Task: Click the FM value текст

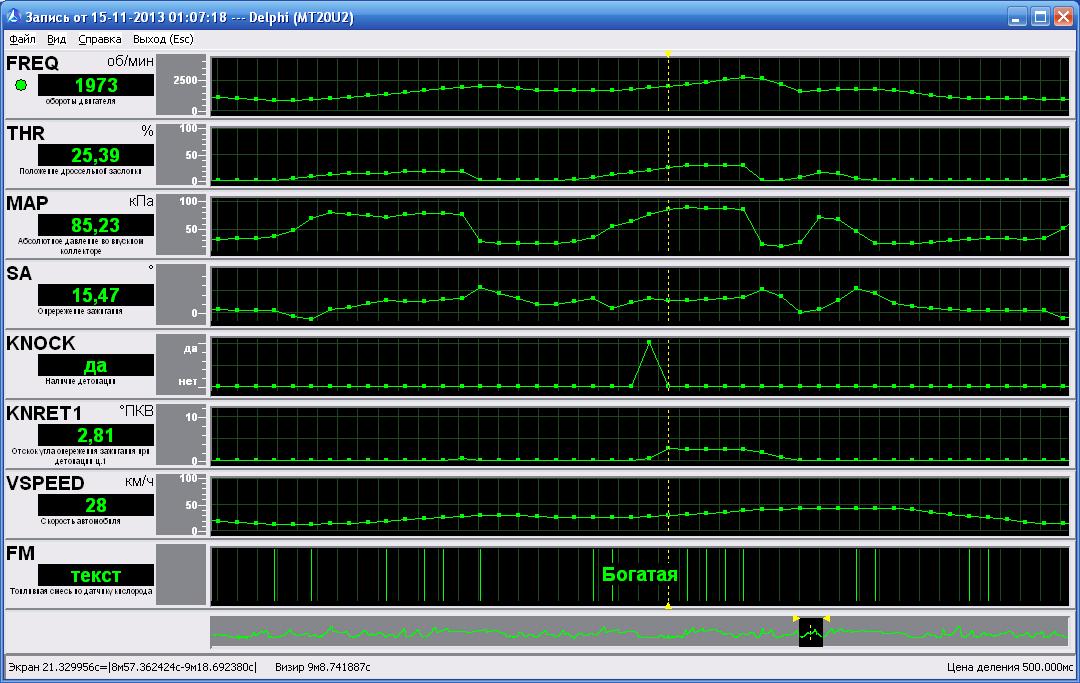Action: pyautogui.click(x=96, y=576)
